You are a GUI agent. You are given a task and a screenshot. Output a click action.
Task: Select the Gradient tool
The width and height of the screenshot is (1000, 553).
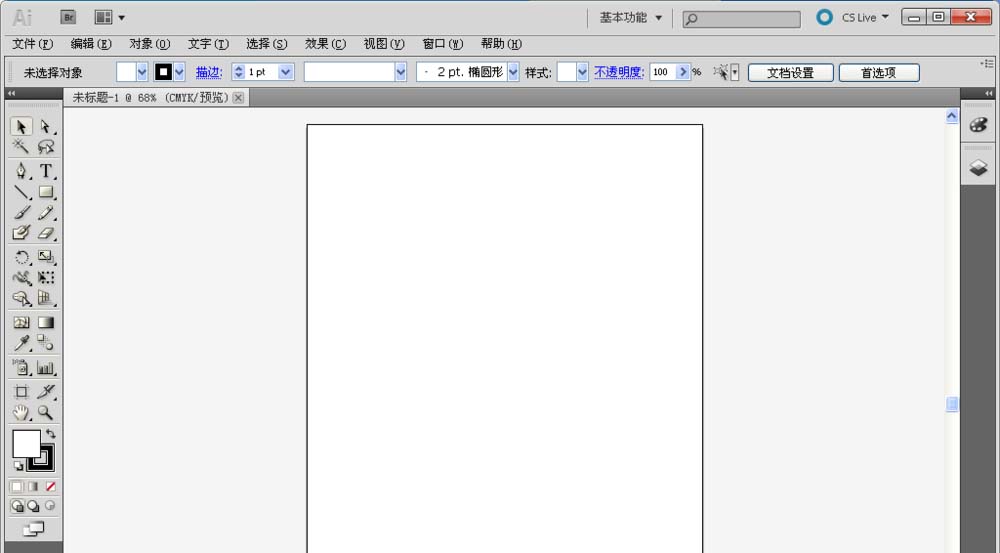click(x=45, y=323)
